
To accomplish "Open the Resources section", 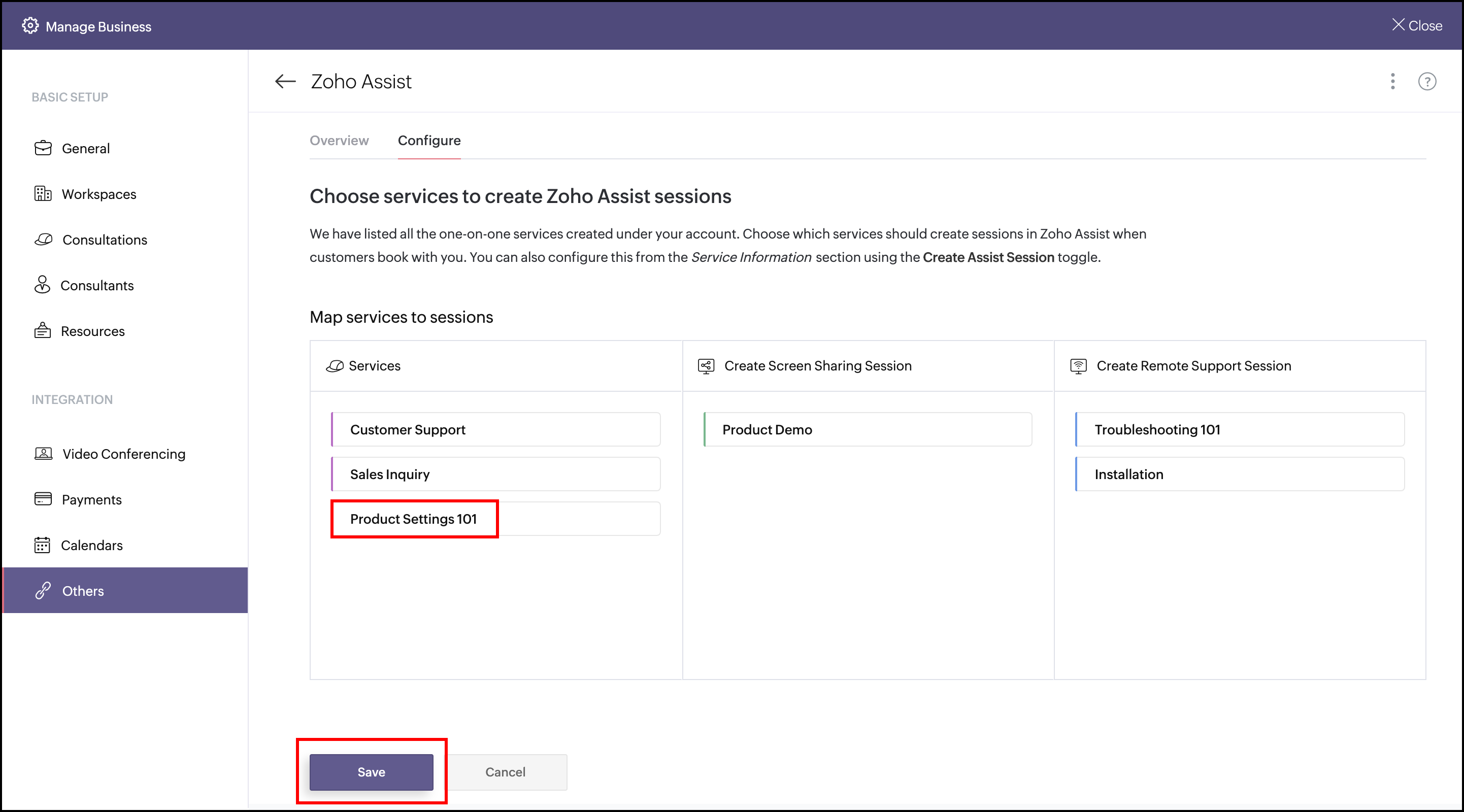I will point(92,331).
